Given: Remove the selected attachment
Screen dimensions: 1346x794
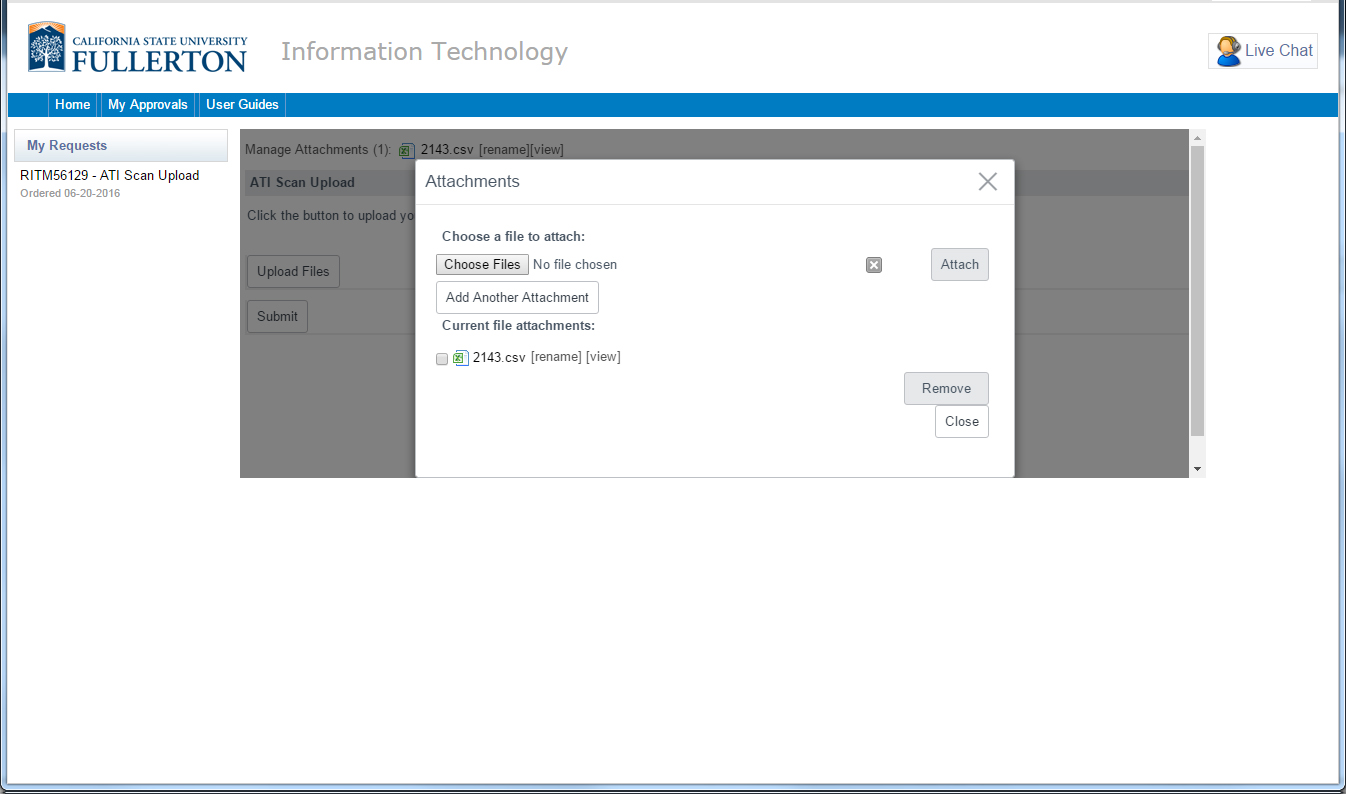Looking at the screenshot, I should tap(945, 388).
